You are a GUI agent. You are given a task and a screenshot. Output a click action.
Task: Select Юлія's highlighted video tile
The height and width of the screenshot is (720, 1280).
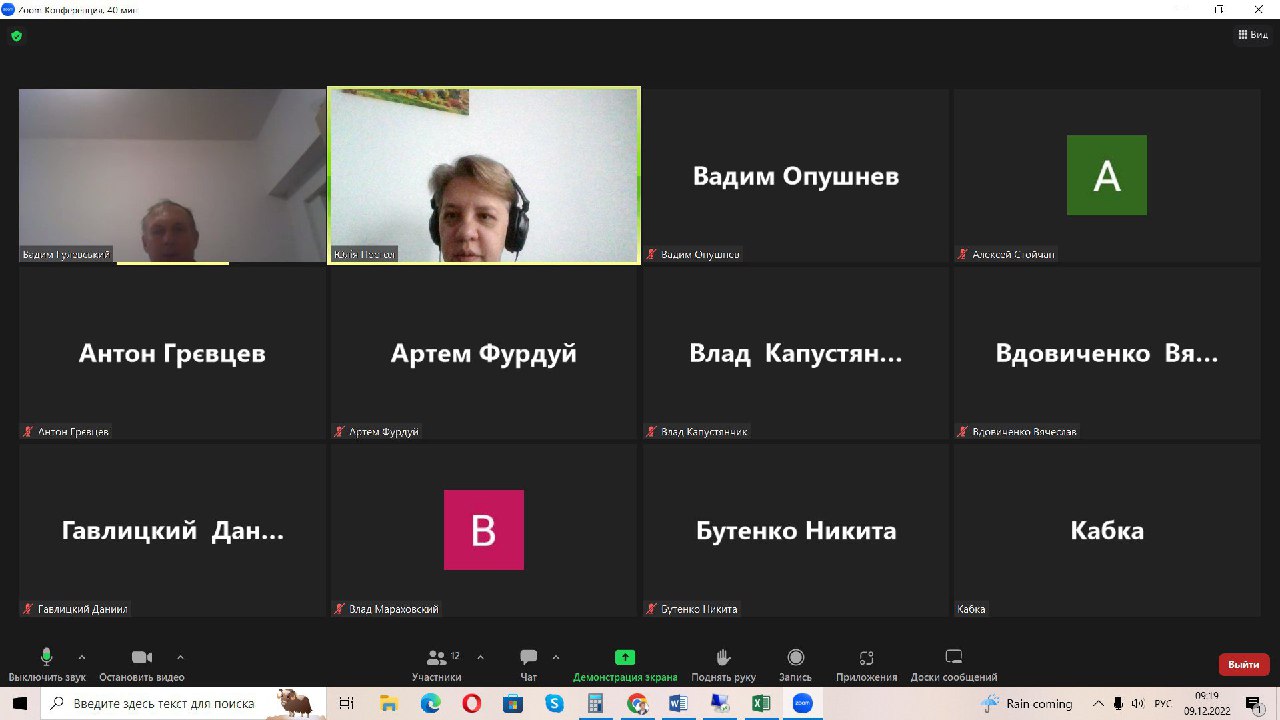point(484,175)
